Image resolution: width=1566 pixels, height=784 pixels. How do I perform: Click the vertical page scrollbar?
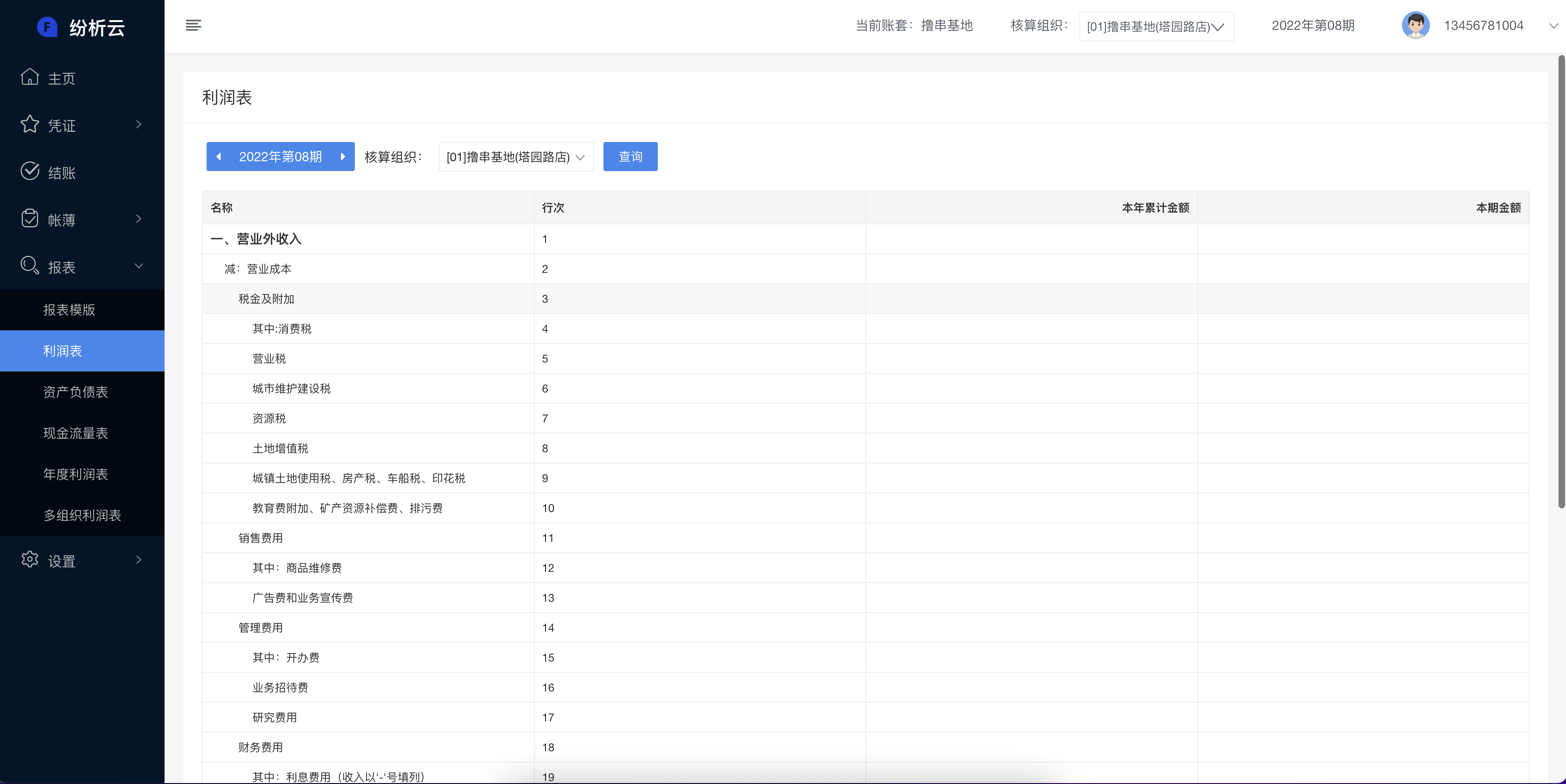[x=1561, y=281]
